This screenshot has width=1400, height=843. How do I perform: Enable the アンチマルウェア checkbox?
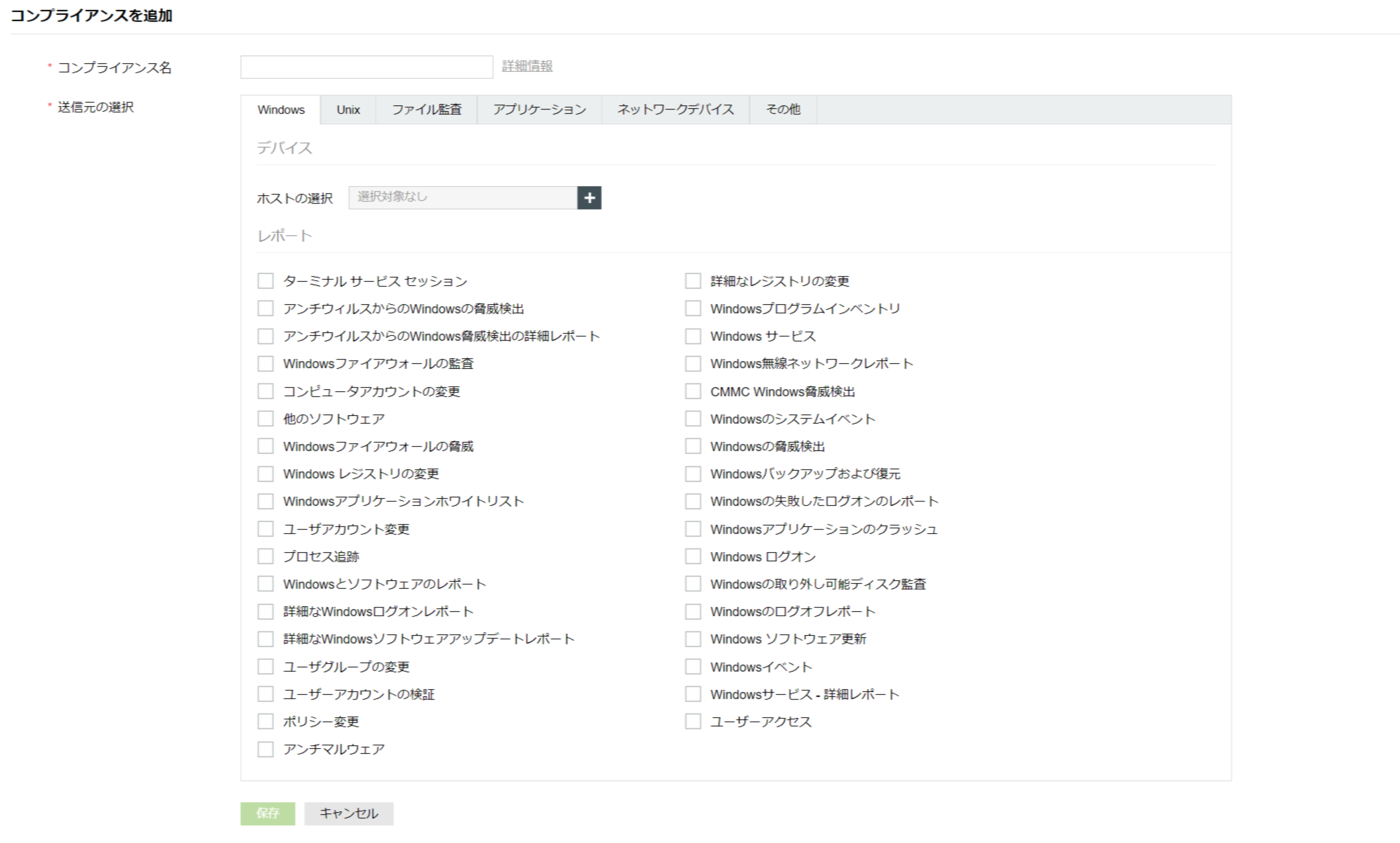265,750
